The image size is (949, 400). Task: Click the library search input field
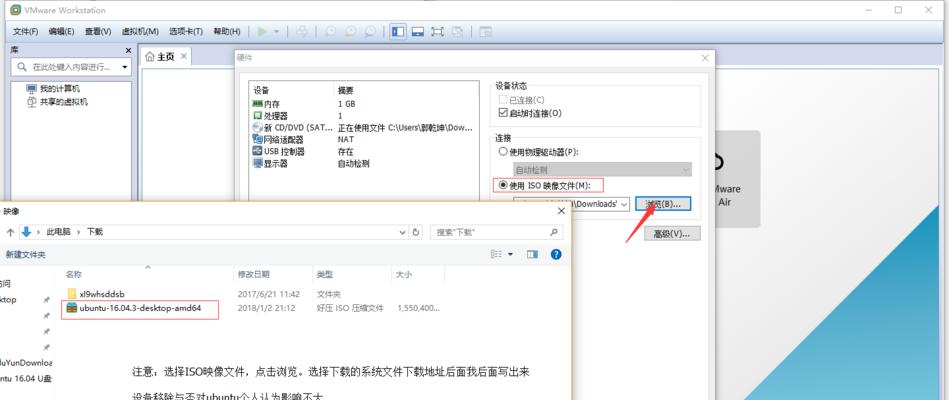pos(71,67)
